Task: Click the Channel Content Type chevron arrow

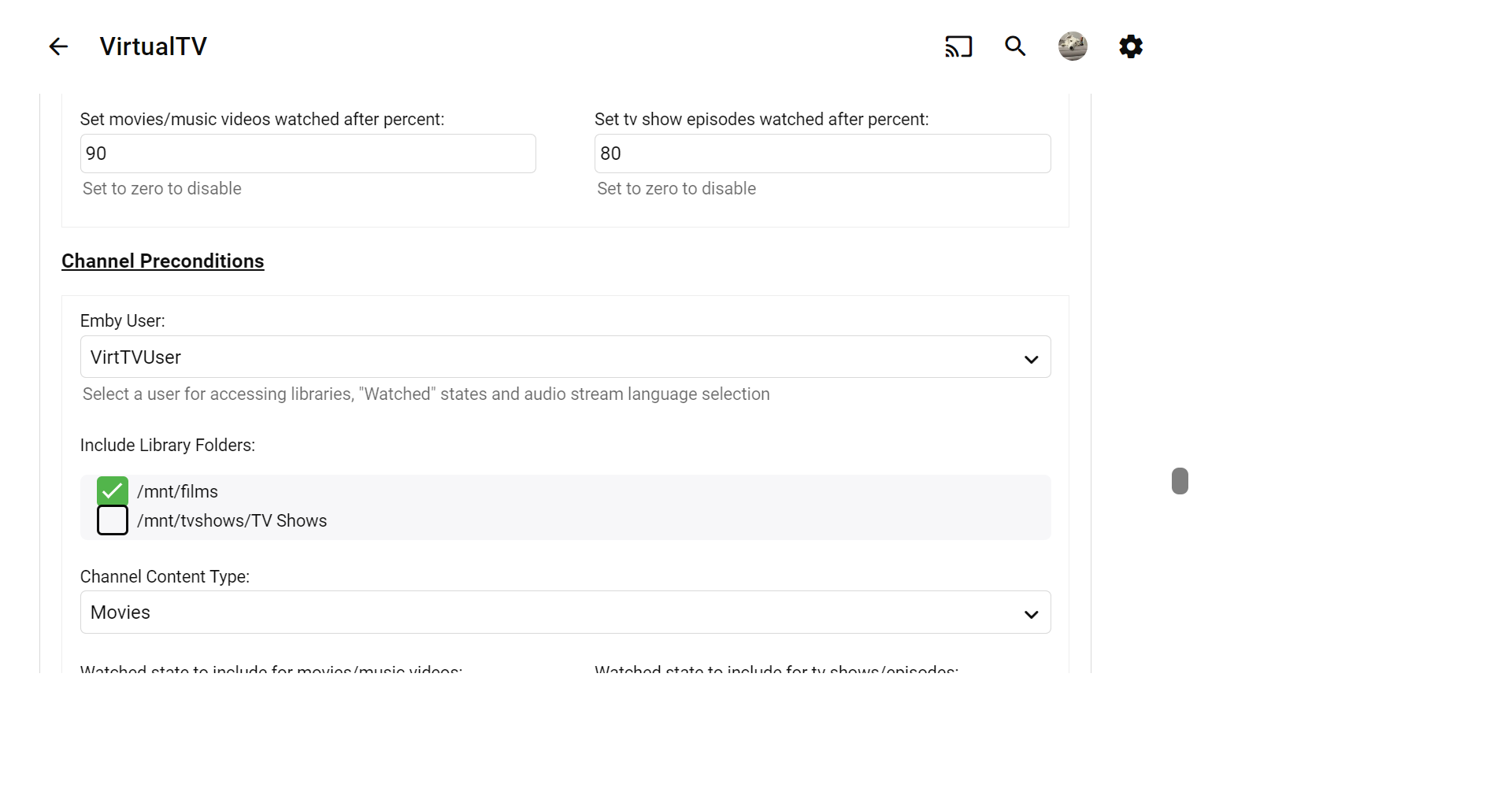Action: click(x=1031, y=614)
